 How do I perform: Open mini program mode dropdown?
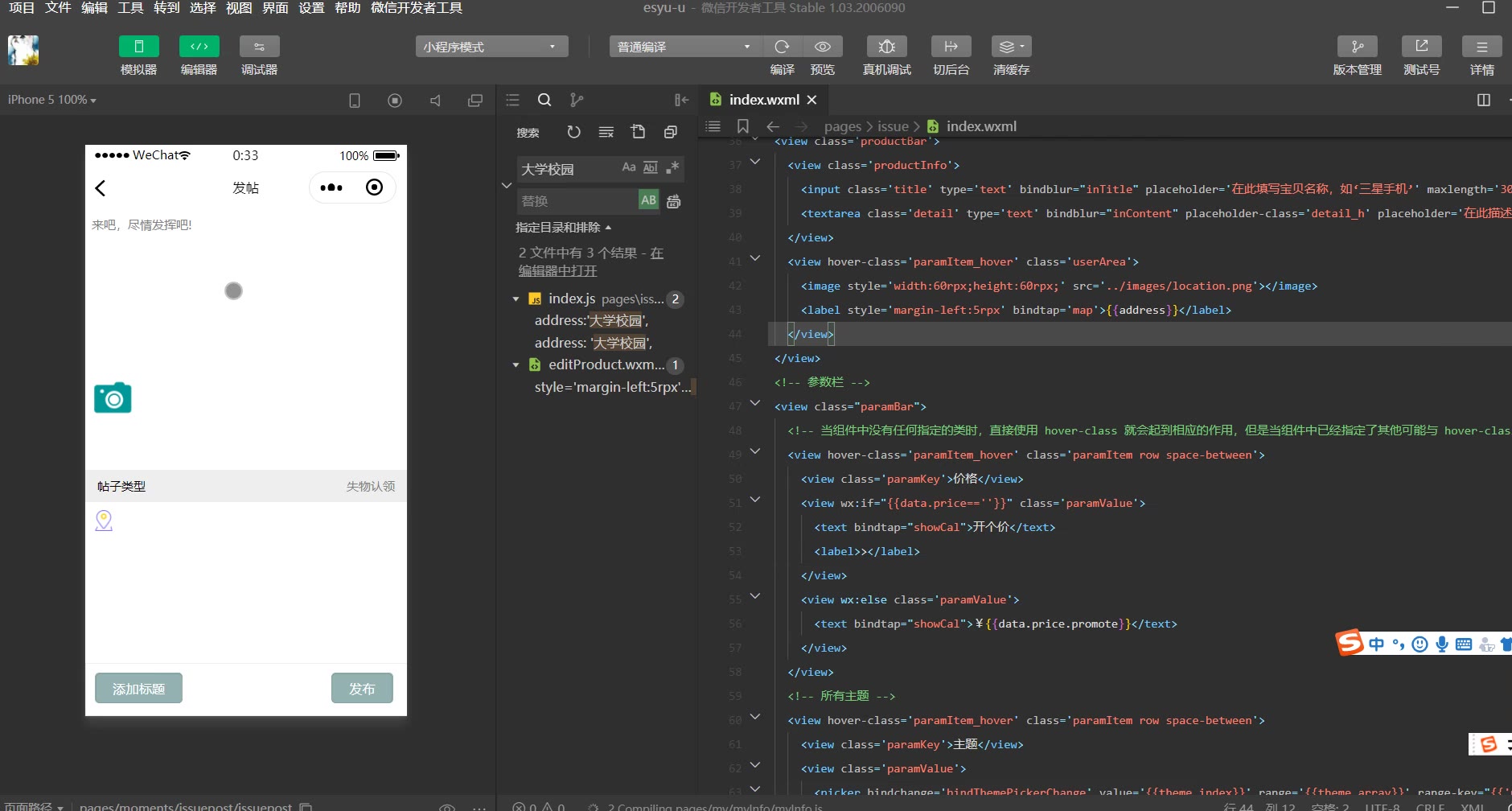click(x=491, y=47)
